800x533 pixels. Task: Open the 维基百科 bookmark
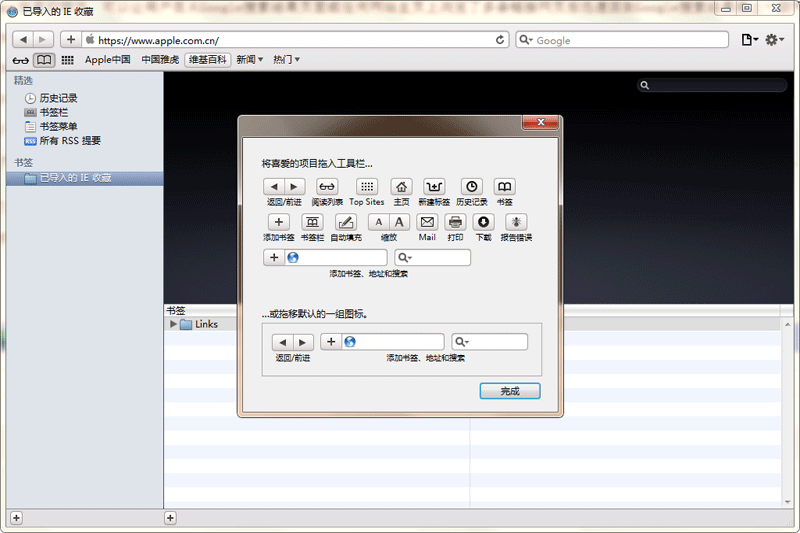[208, 60]
